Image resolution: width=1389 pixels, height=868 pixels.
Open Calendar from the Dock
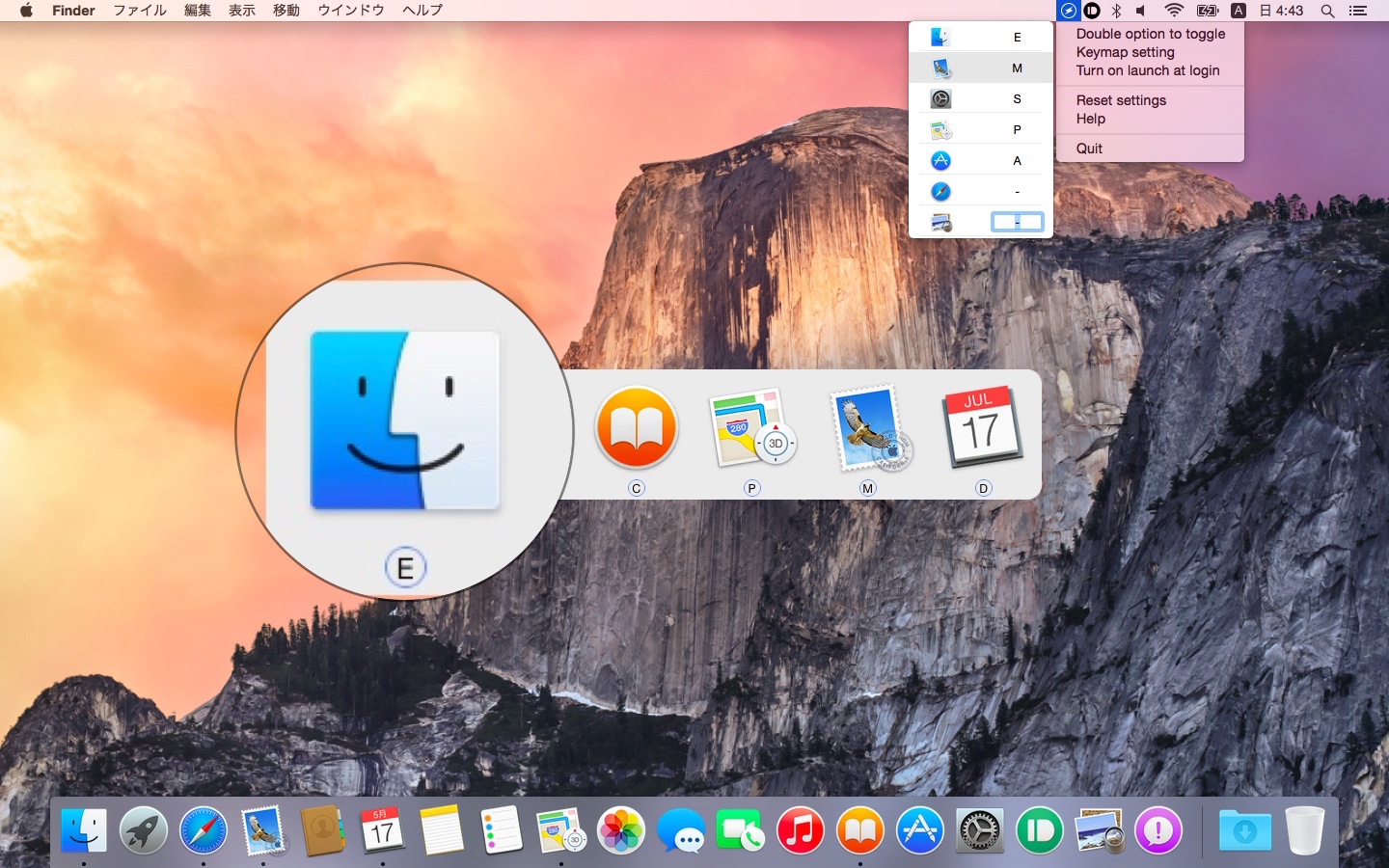383,830
